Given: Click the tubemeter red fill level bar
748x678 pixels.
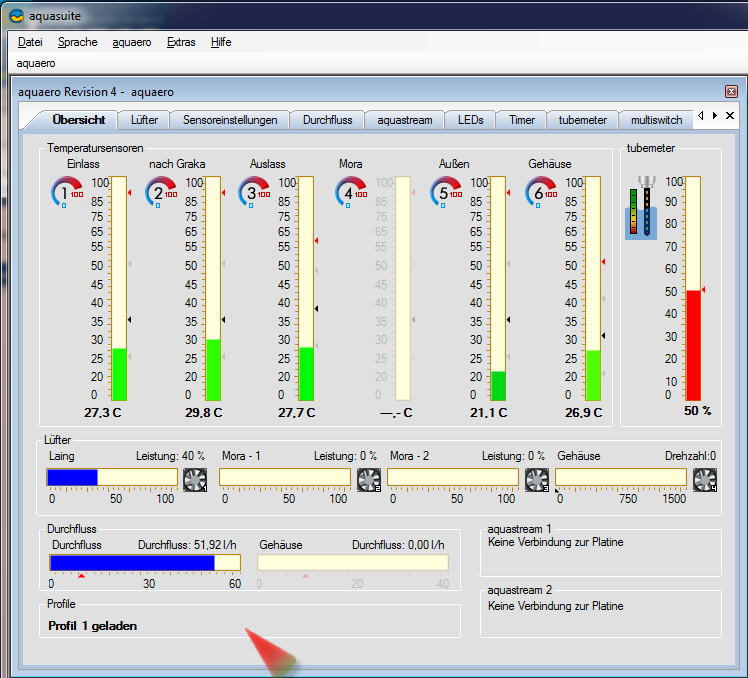Looking at the screenshot, I should 693,345.
